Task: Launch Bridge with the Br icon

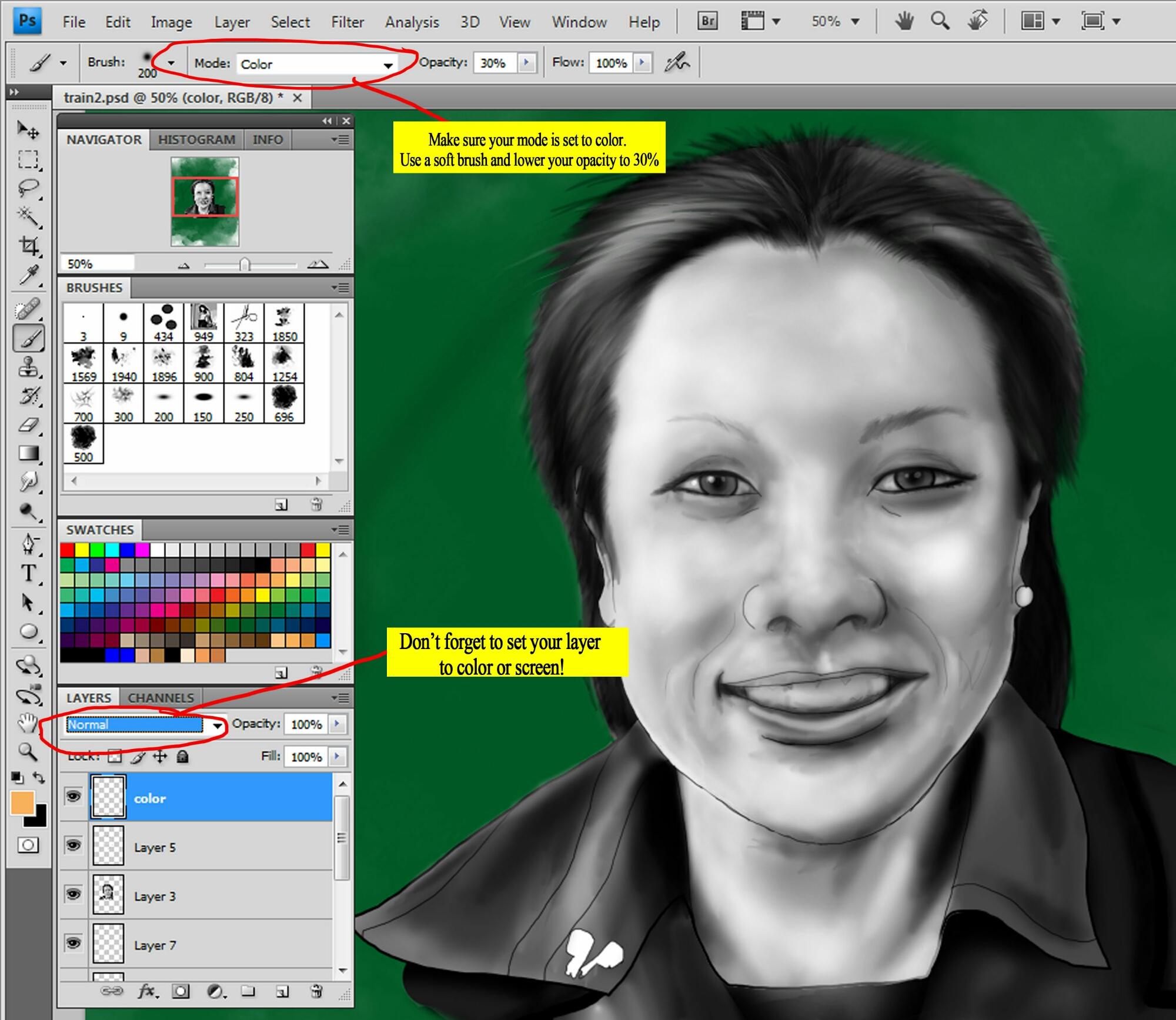Action: click(707, 21)
